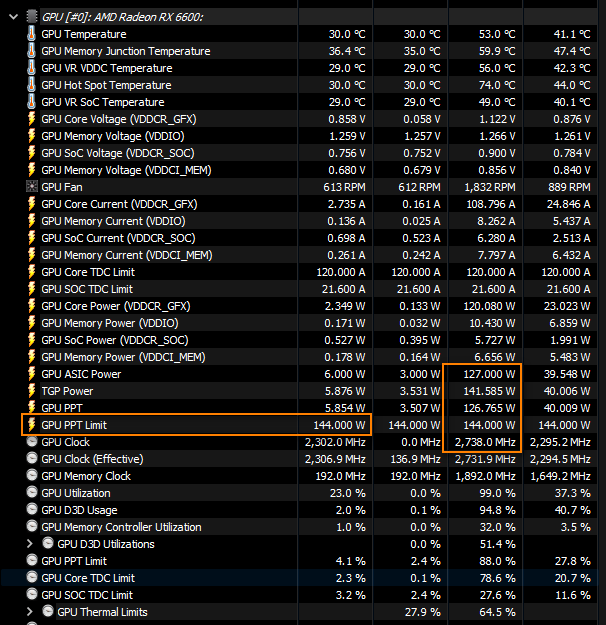Click the fan icon beside GPU Fan
Viewport: 606px width, 625px height.
31,187
